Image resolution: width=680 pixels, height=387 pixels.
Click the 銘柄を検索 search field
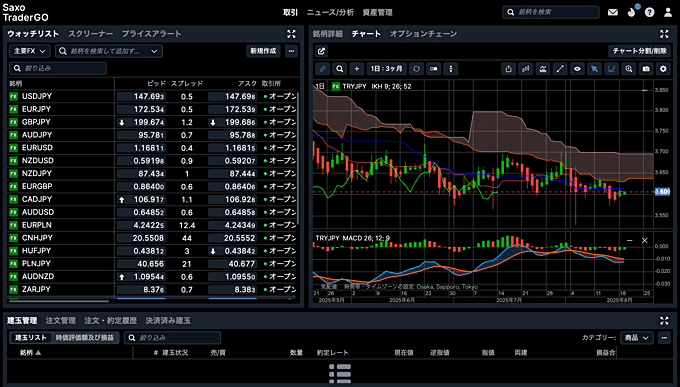pos(551,12)
